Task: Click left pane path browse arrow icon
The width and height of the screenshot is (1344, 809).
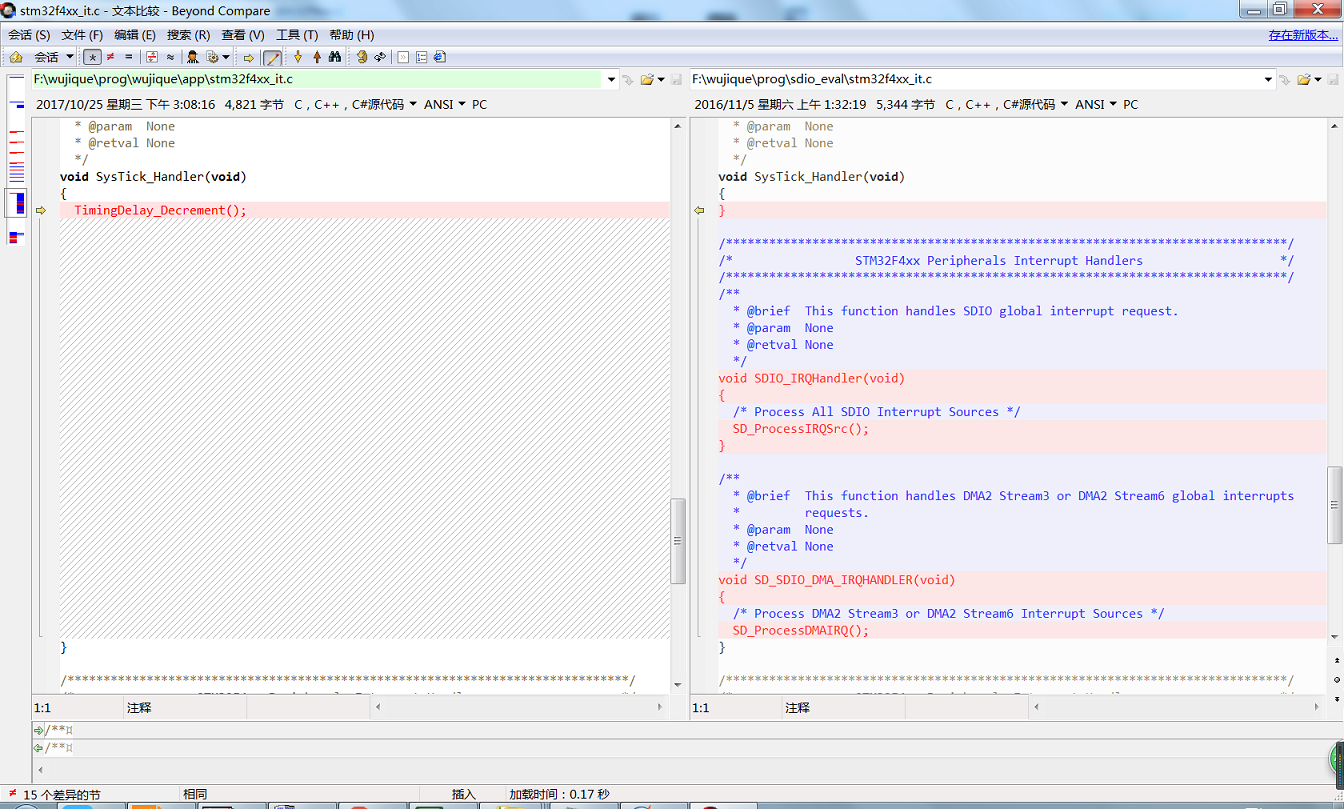Action: coord(628,79)
